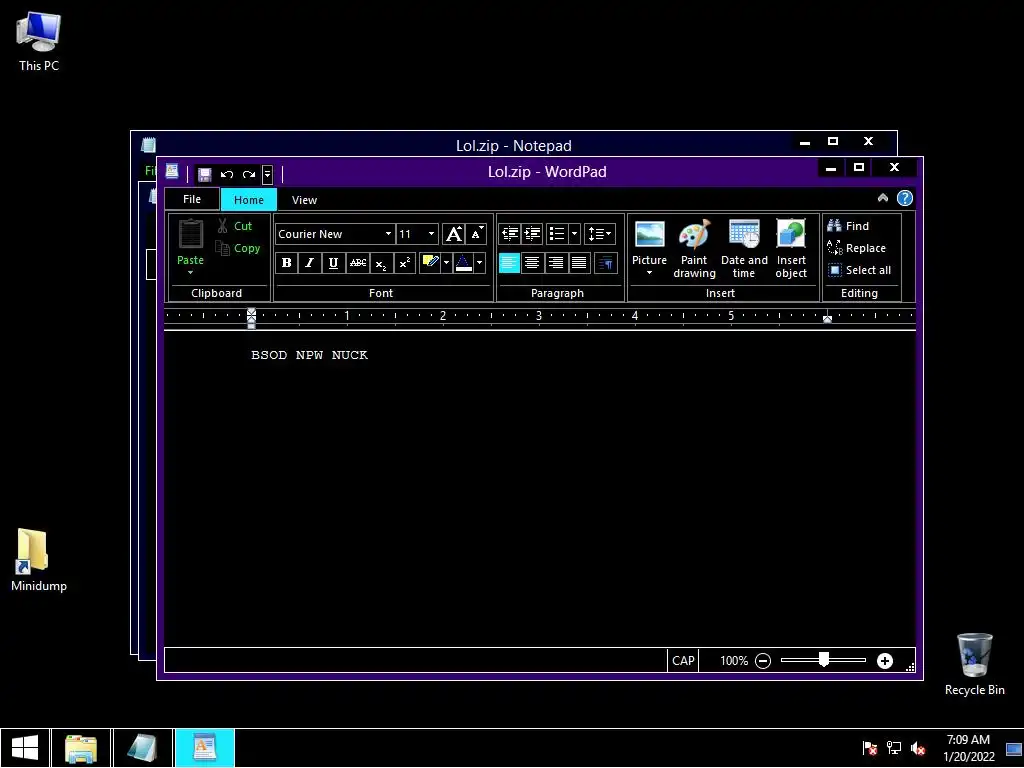Screen dimensions: 1024x768
Task: Toggle bold formatting
Action: (x=286, y=263)
